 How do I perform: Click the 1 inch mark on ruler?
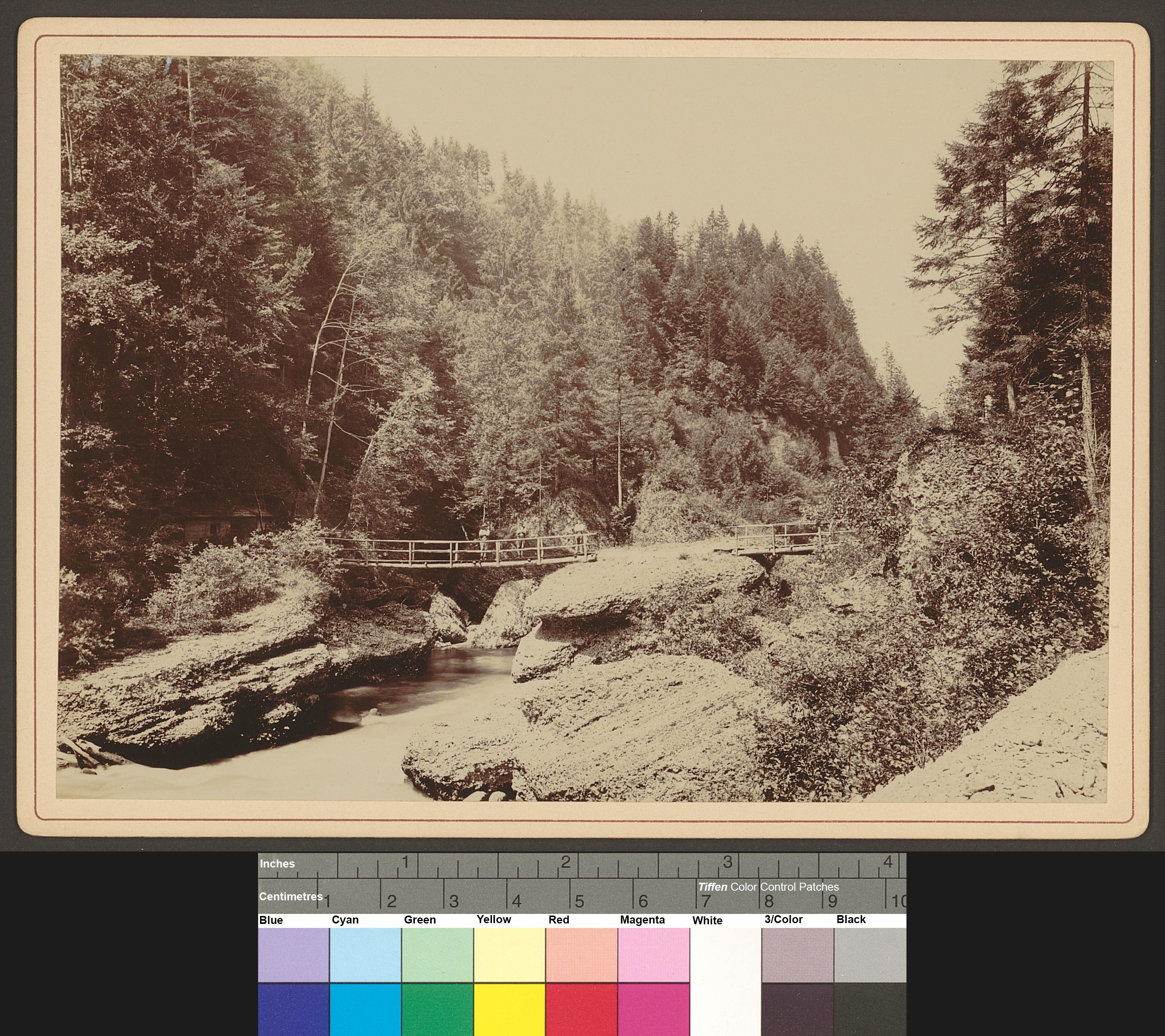[405, 861]
